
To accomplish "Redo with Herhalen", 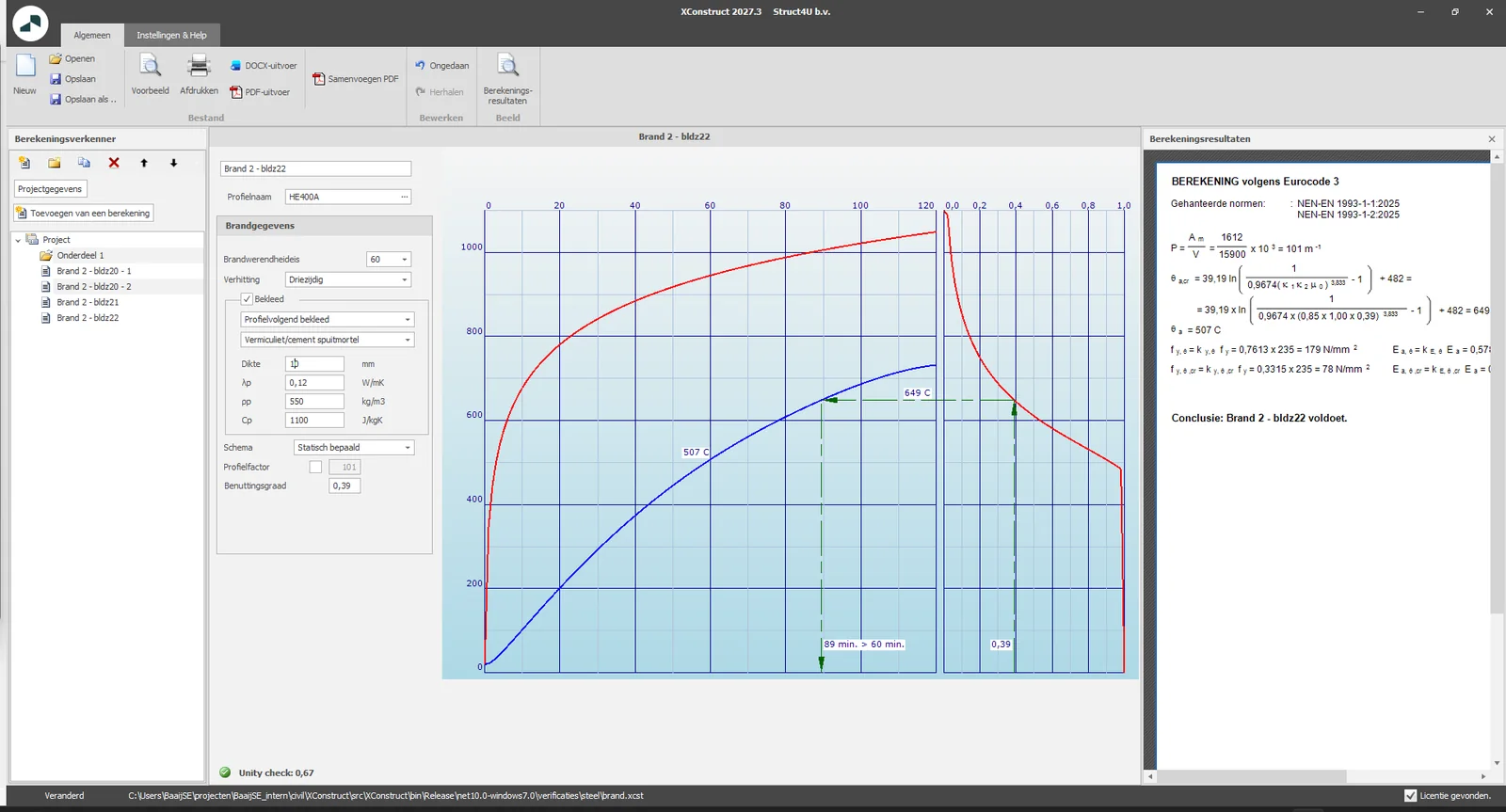I will 440,92.
